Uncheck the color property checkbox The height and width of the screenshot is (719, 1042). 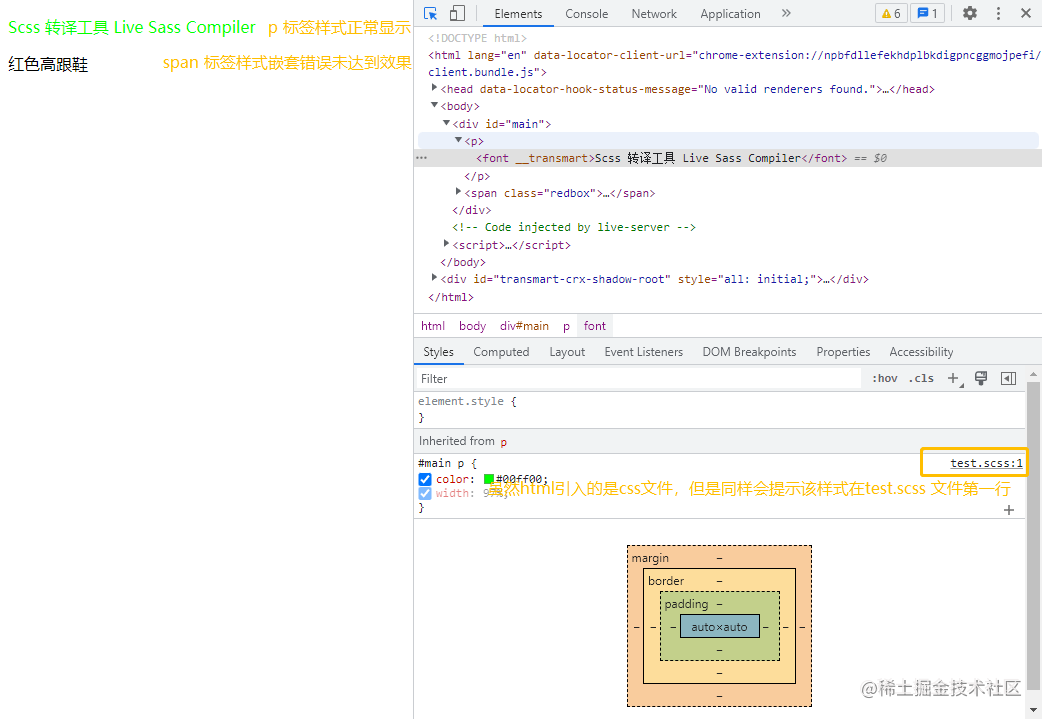click(x=425, y=479)
